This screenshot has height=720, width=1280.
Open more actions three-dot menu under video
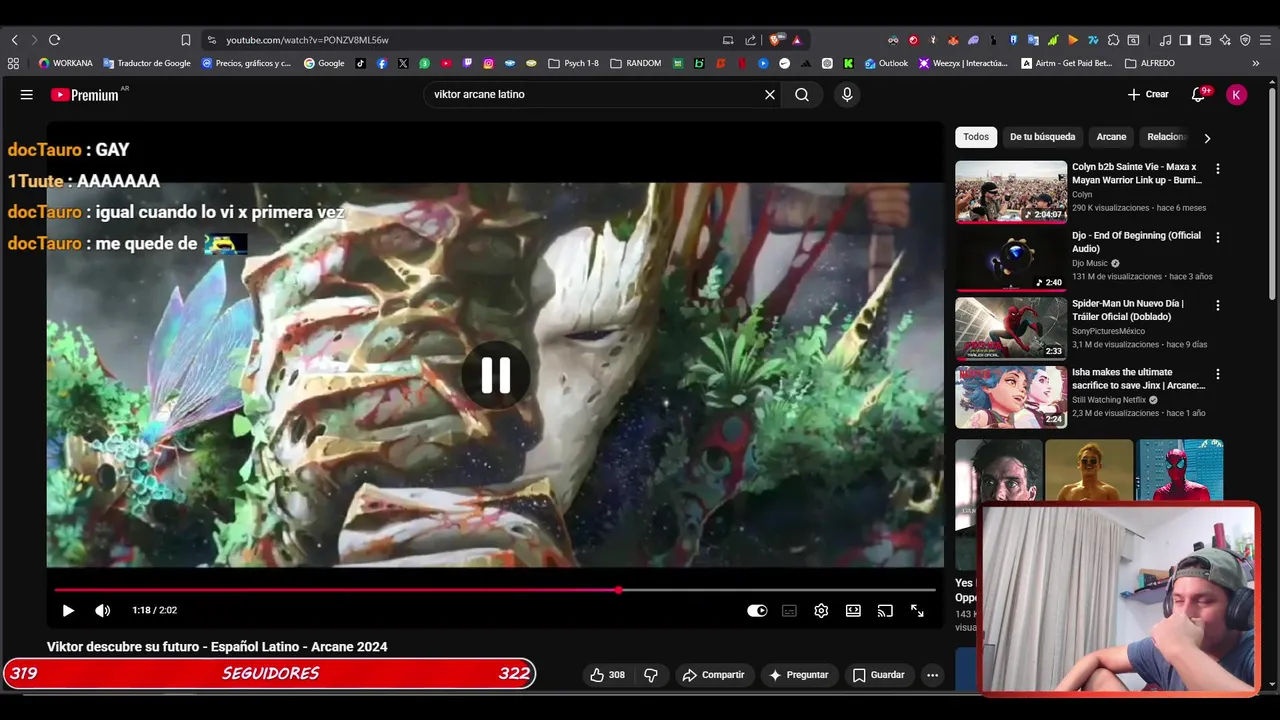tap(932, 675)
